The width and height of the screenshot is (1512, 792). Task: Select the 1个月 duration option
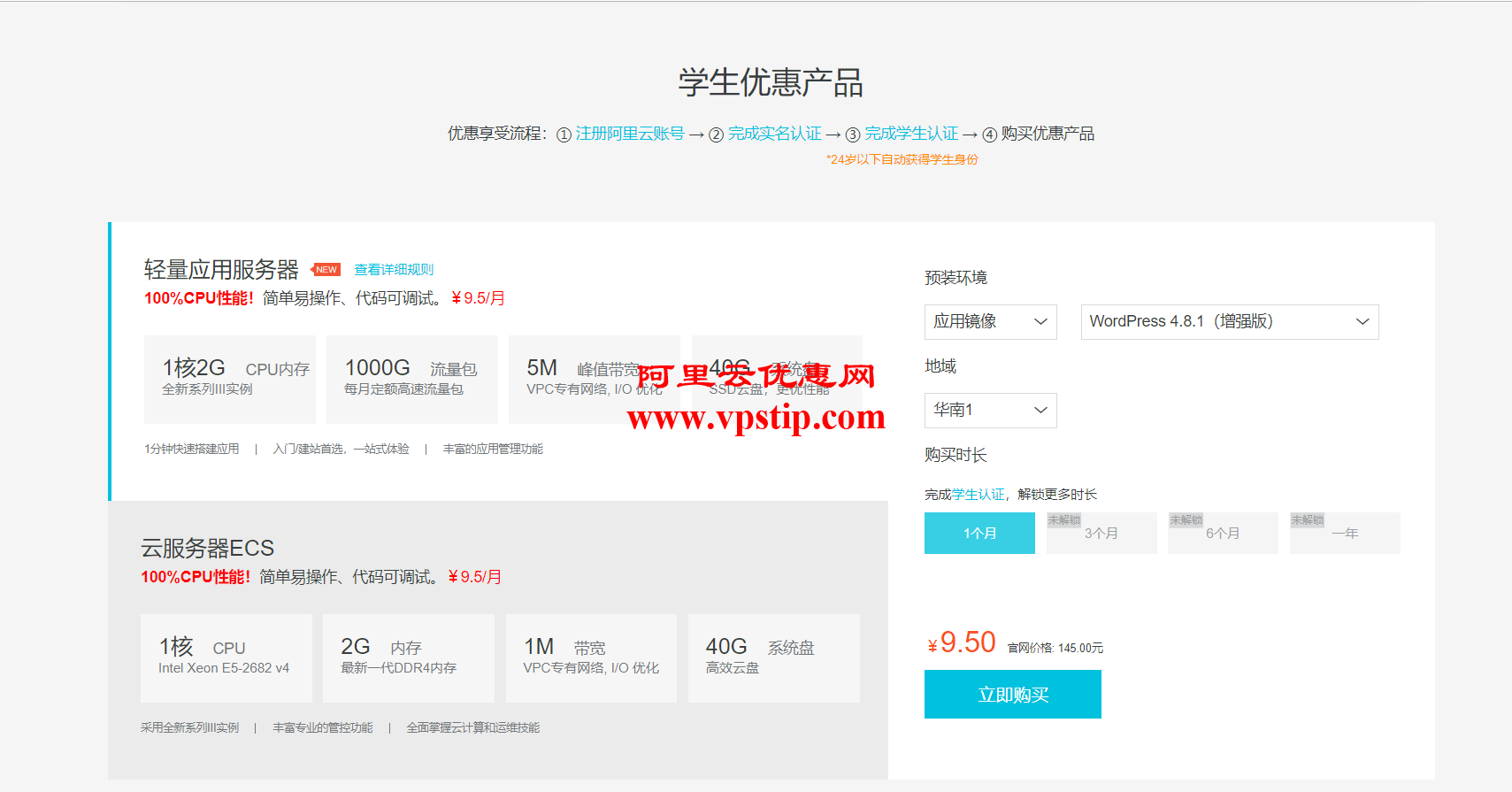click(979, 534)
